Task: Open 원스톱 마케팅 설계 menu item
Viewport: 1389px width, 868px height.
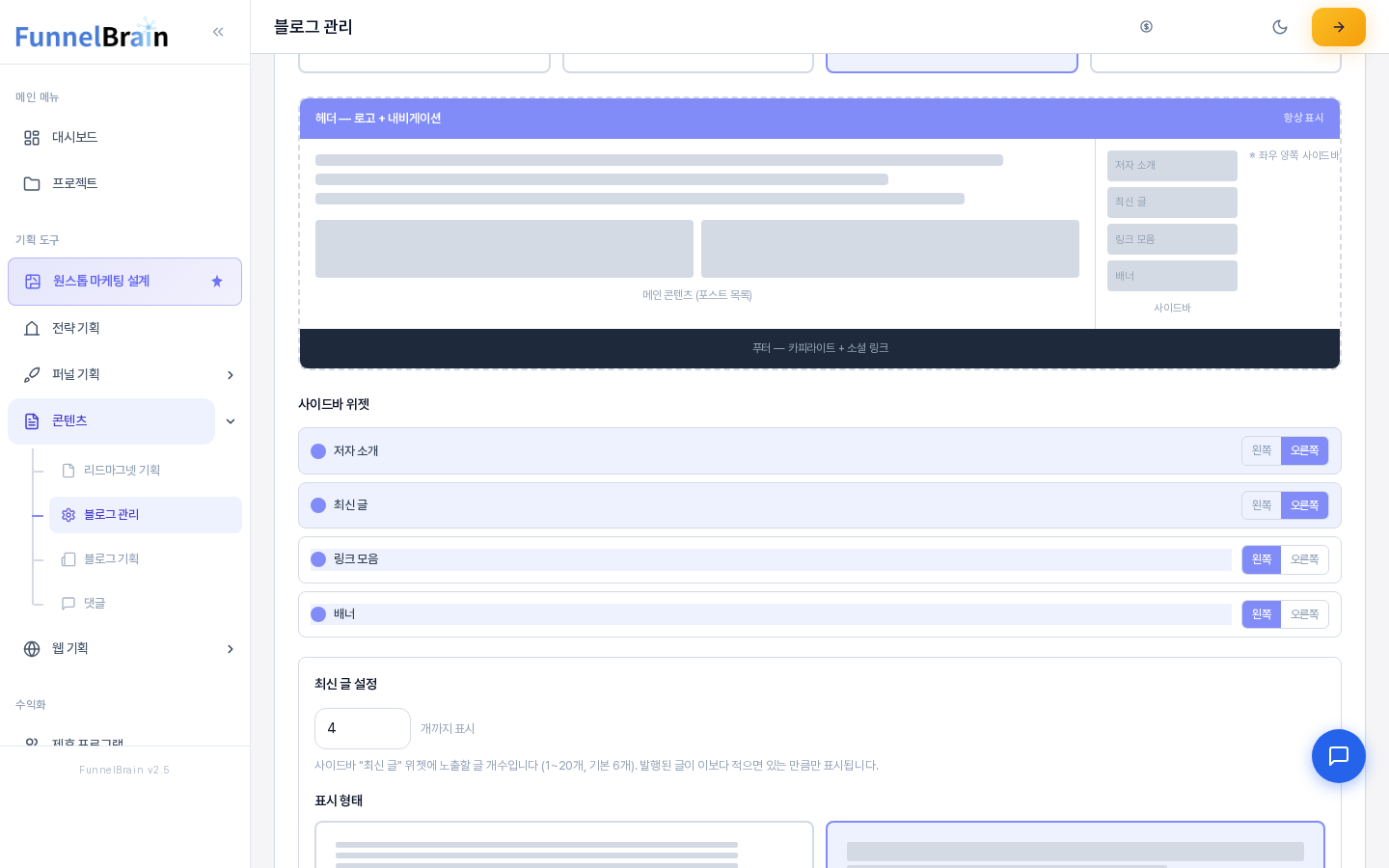Action: coord(124,282)
